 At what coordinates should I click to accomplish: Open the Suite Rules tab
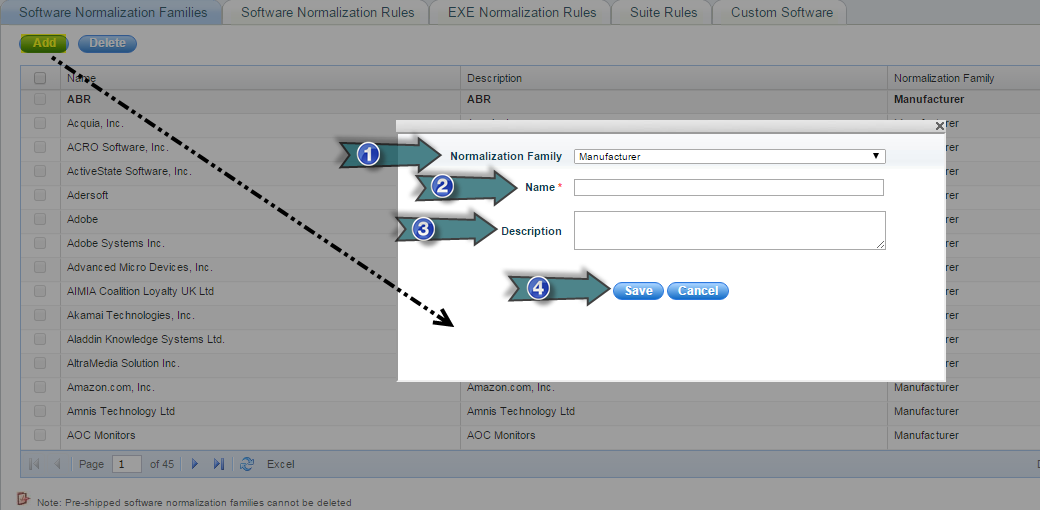click(x=664, y=13)
